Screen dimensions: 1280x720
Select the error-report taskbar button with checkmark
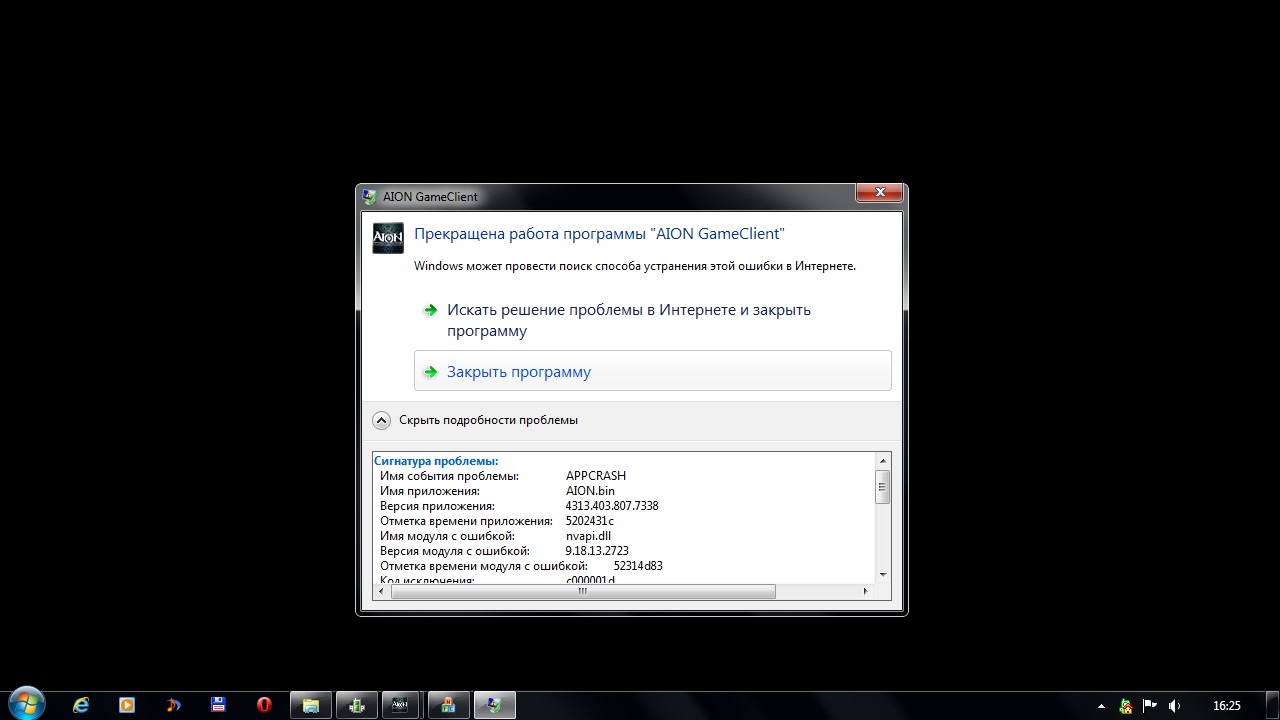[494, 705]
